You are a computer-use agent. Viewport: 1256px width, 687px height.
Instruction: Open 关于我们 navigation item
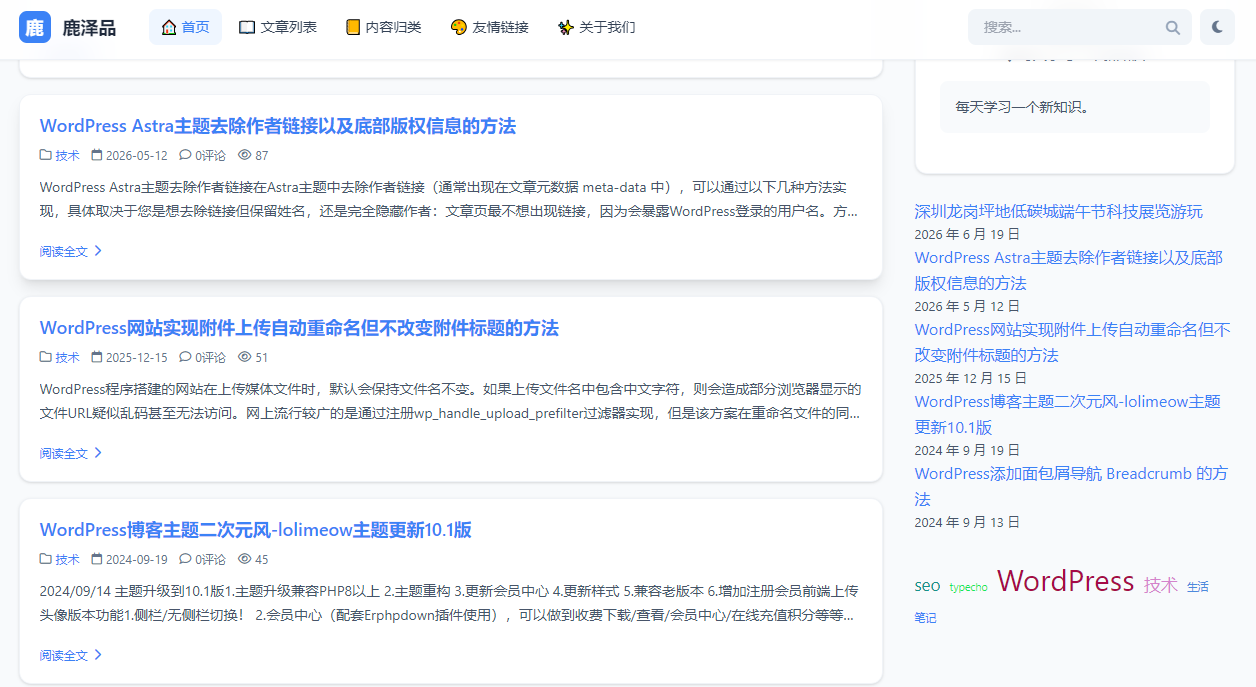[596, 27]
